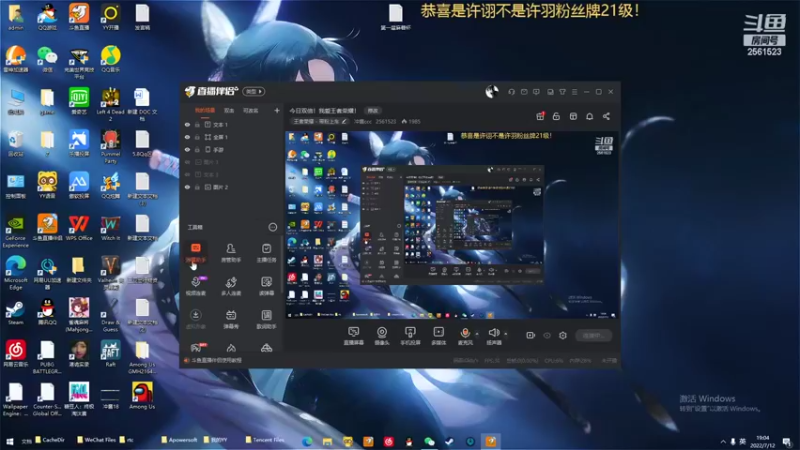The image size is (800, 450).
Task: Select the 手游 layer row
Action: [x=232, y=149]
